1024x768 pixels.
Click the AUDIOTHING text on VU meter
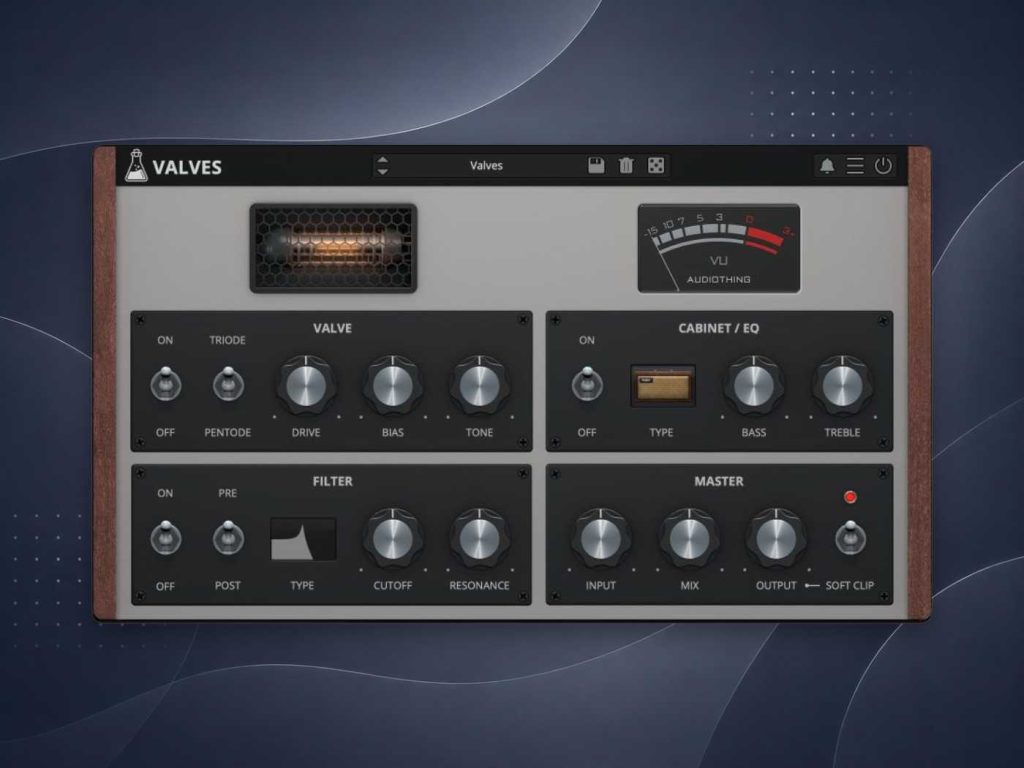[718, 280]
